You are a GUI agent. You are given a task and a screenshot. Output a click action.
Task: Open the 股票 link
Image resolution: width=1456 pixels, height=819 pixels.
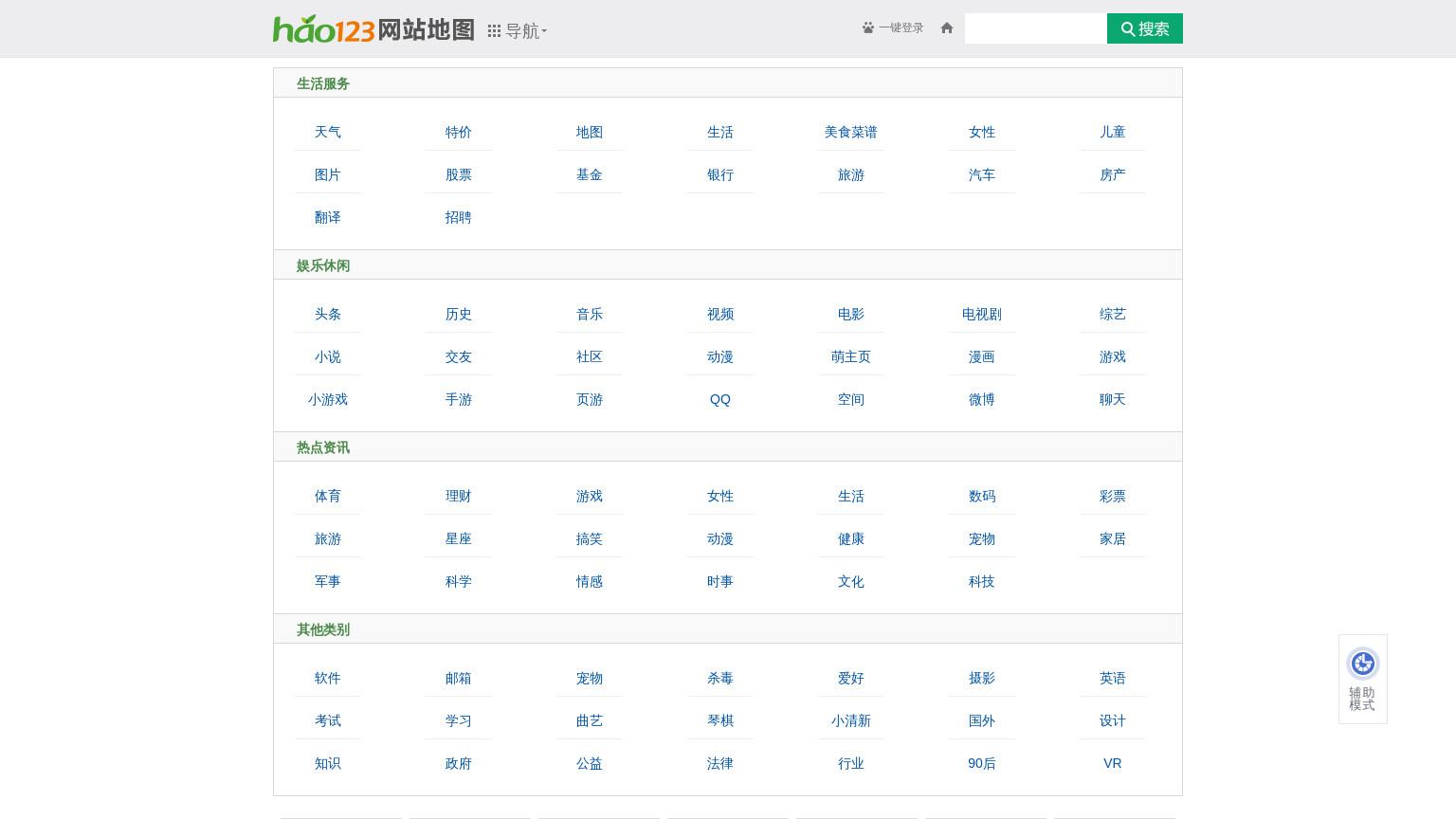point(459,174)
